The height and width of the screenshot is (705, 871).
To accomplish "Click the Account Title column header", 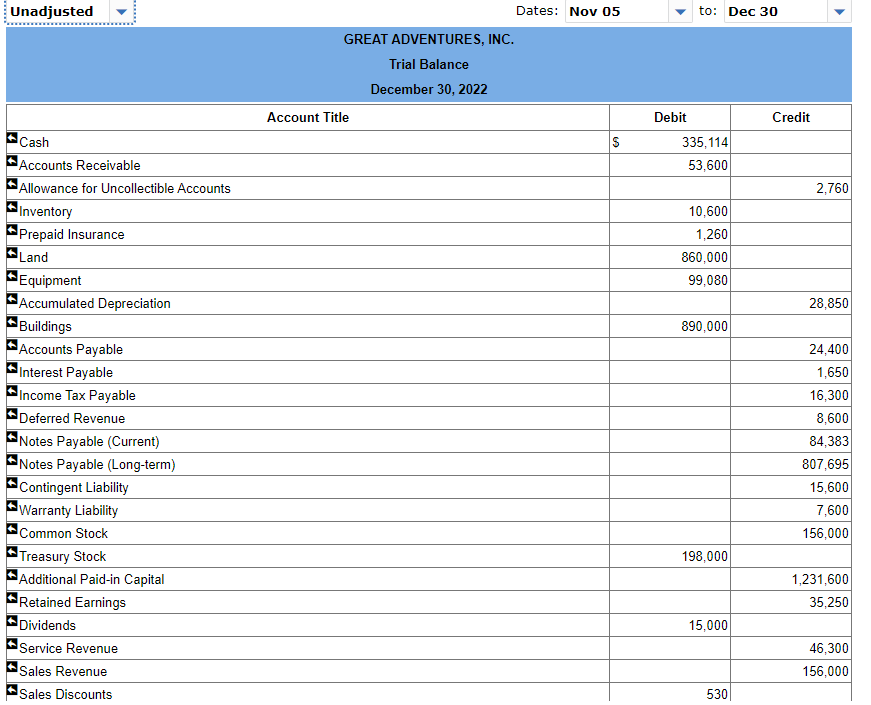I will (x=307, y=117).
